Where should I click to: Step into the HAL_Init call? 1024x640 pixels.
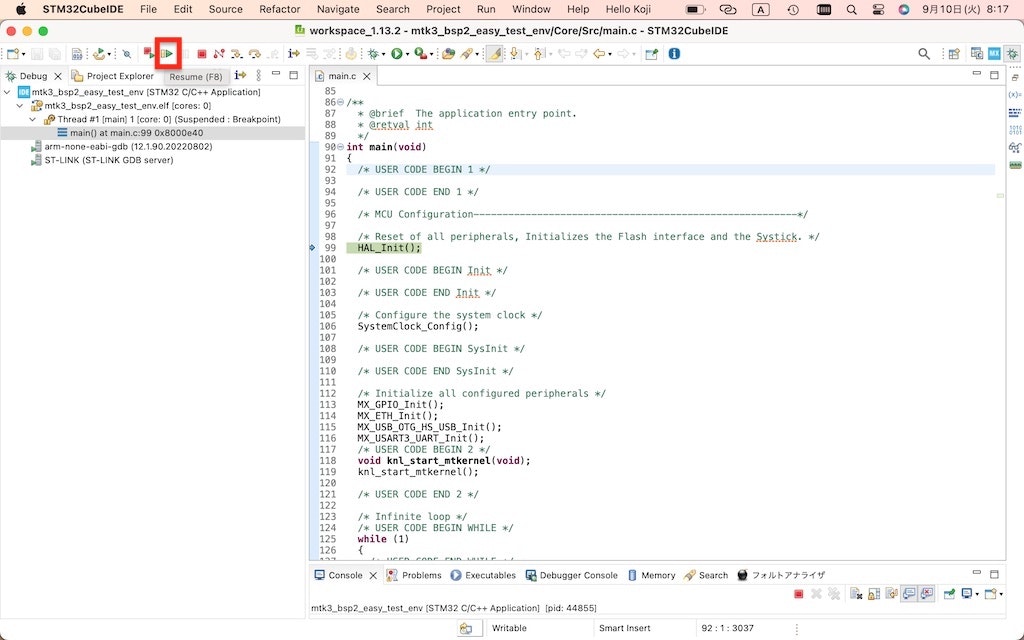[238, 55]
